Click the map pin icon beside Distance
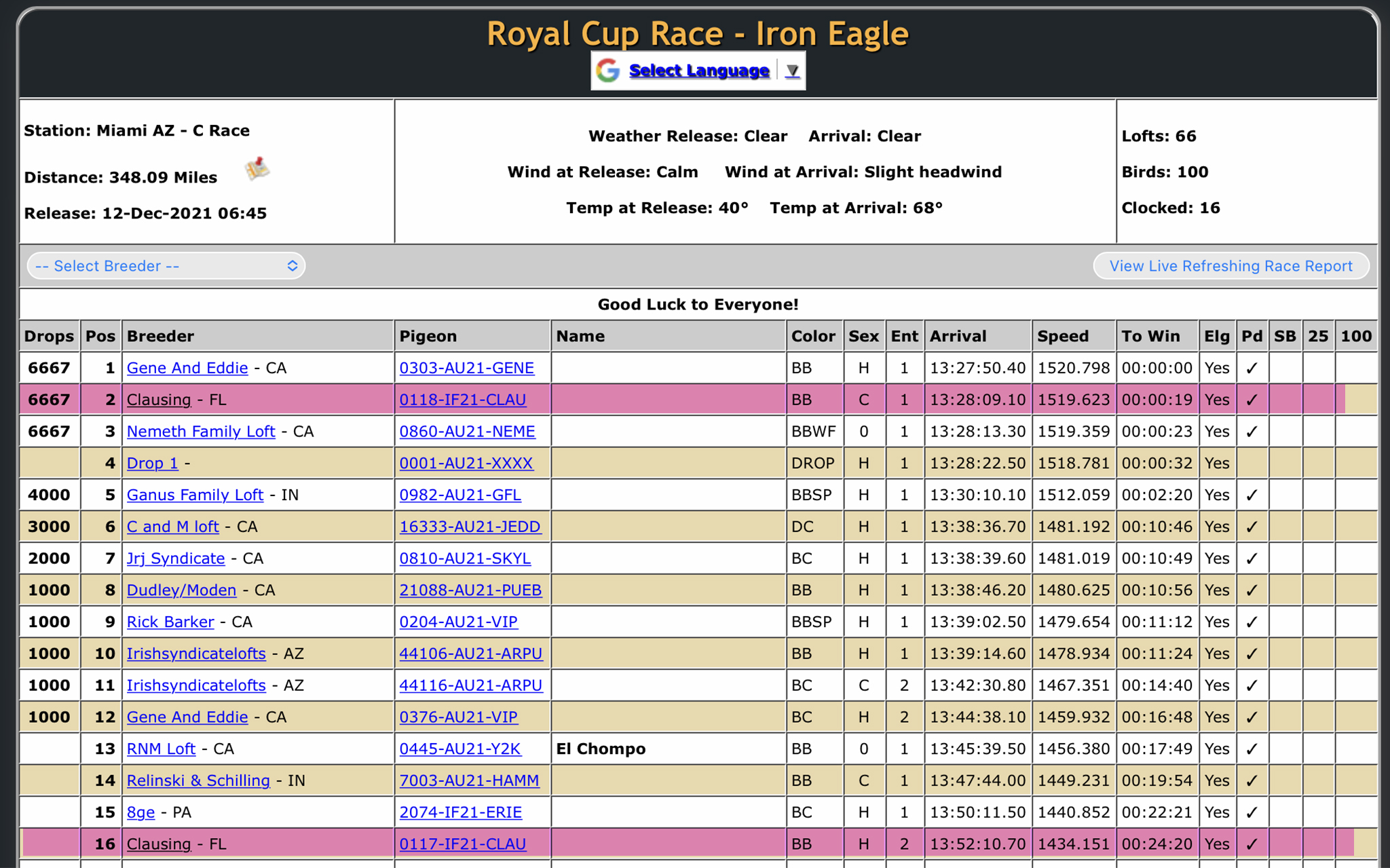1390x868 pixels. (257, 168)
